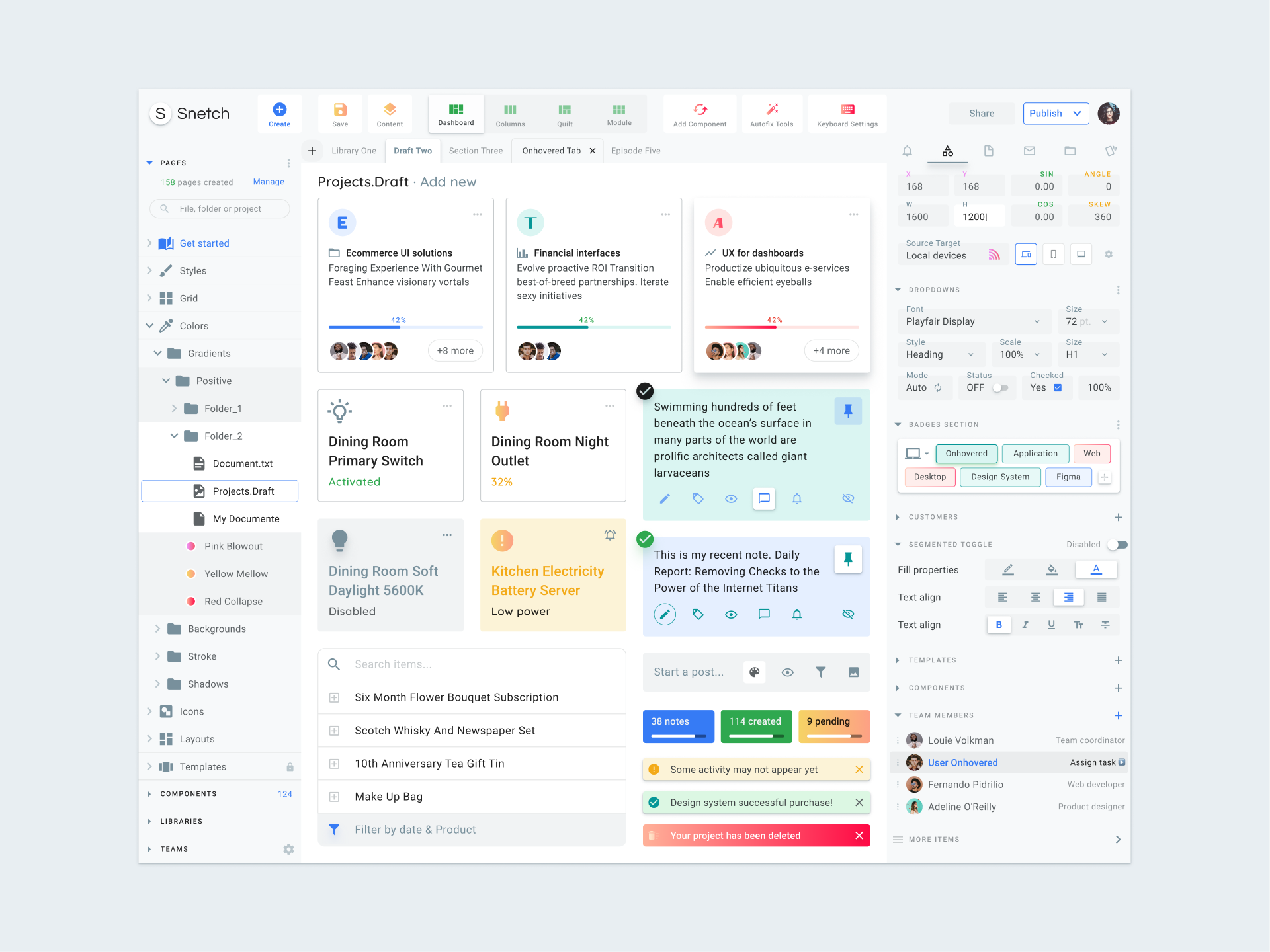The width and height of the screenshot is (1270, 952).
Task: Expand the Folder_1 tree node
Action: 174,409
